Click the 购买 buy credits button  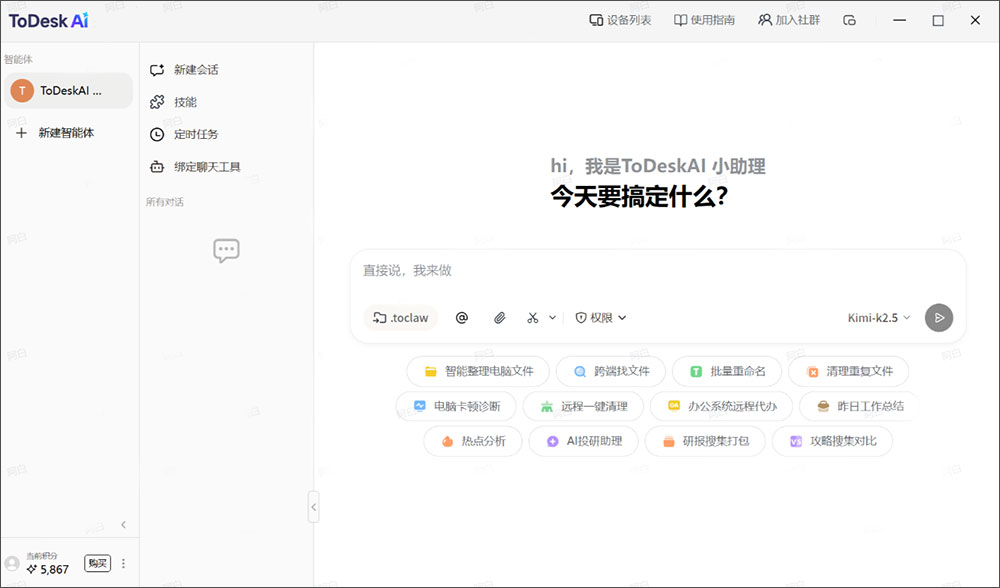click(x=98, y=563)
